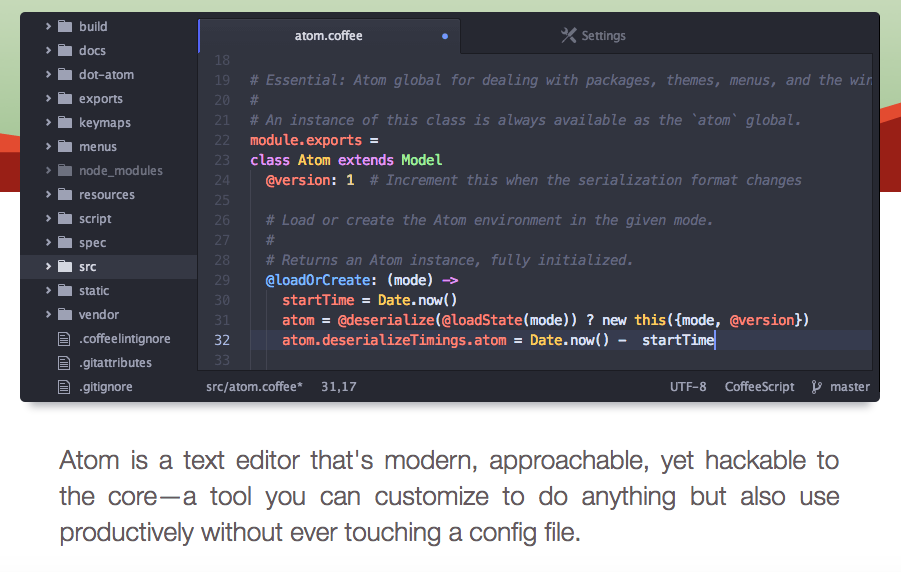Image resolution: width=901 pixels, height=572 pixels.
Task: Click the master branch label
Action: tap(850, 387)
